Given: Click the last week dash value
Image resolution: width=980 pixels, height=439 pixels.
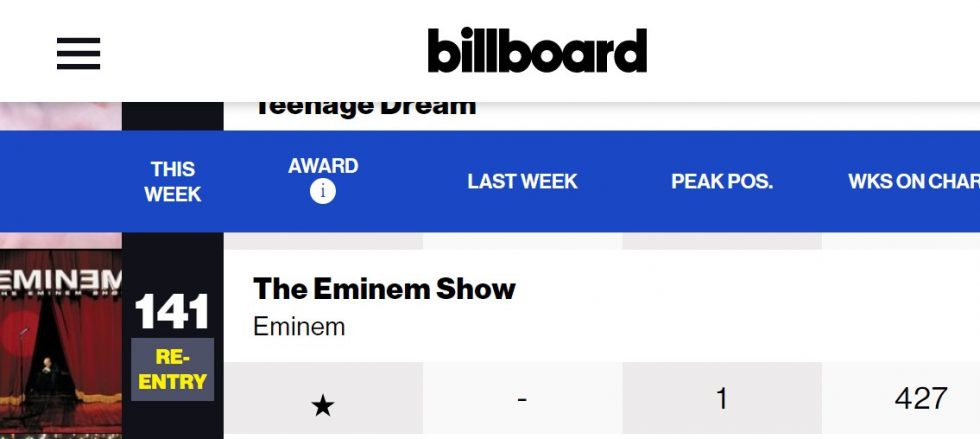Looking at the screenshot, I should pyautogui.click(x=522, y=398).
